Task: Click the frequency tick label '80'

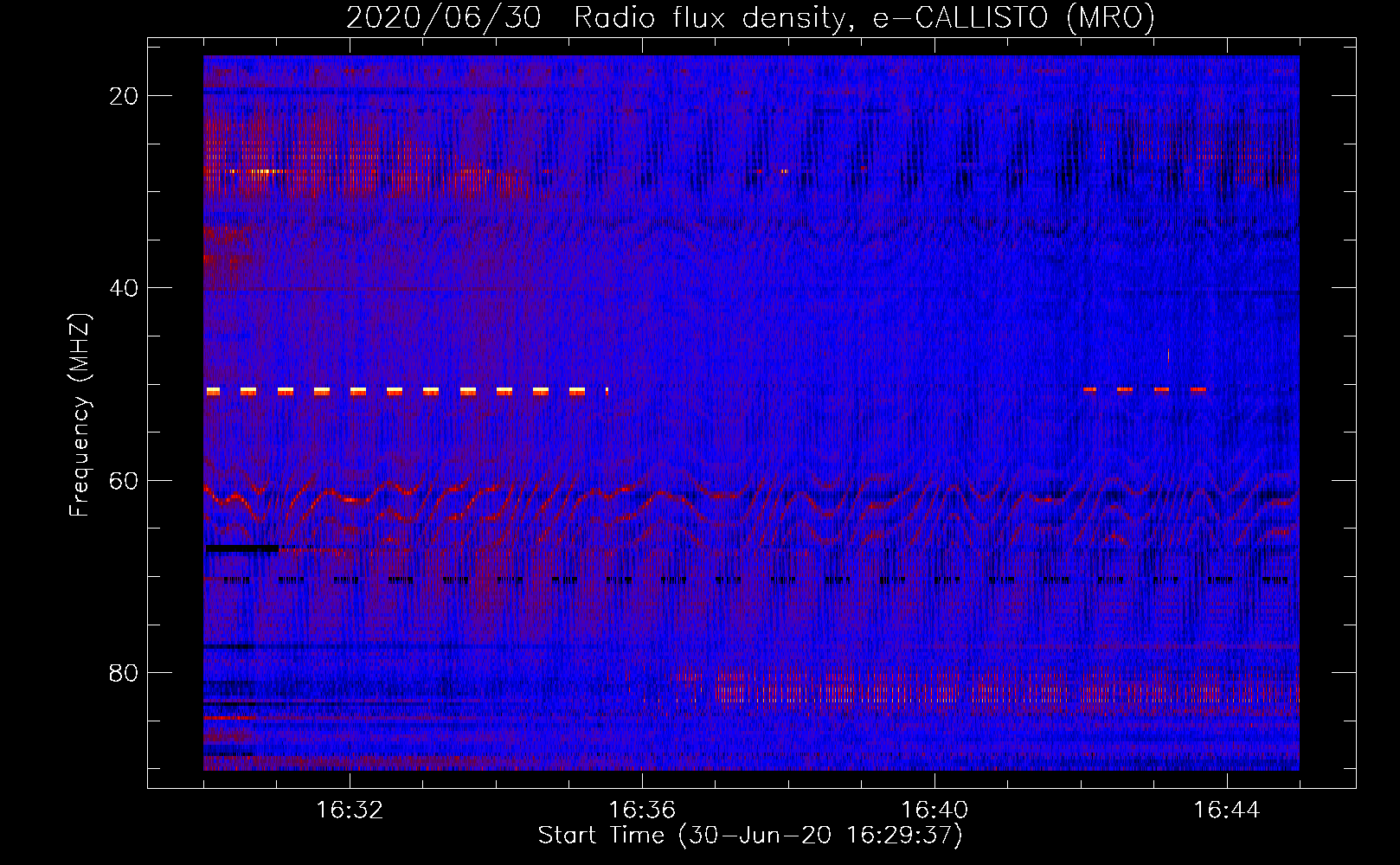Action: [x=125, y=672]
